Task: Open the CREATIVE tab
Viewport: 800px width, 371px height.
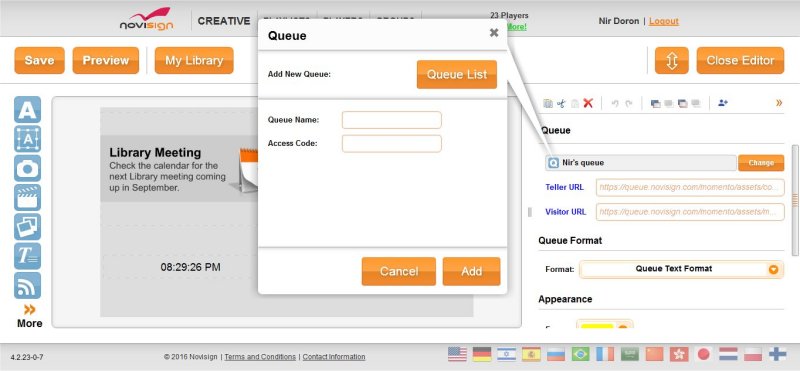Action: tap(224, 21)
